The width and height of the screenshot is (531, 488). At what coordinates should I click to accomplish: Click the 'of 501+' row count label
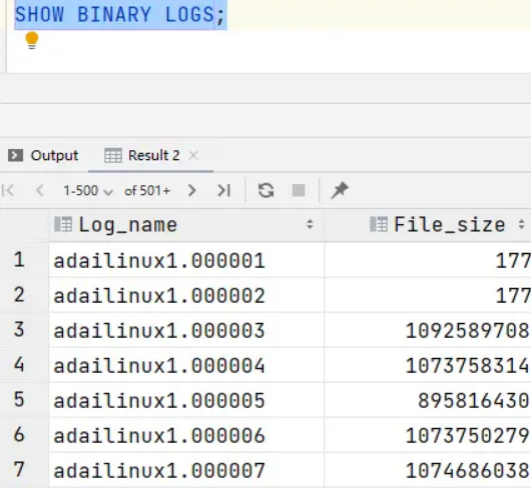click(x=147, y=191)
